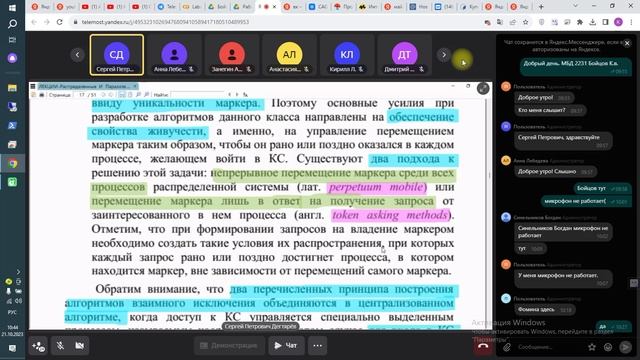This screenshot has width=640, height=360.
Task: Open the browser extensions puzzle icon
Action: [x=580, y=22]
